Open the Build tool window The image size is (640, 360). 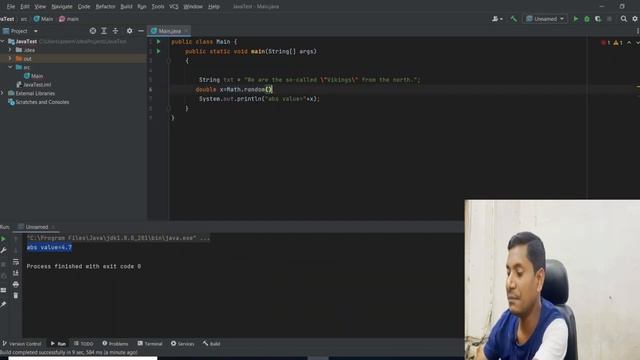(x=211, y=344)
